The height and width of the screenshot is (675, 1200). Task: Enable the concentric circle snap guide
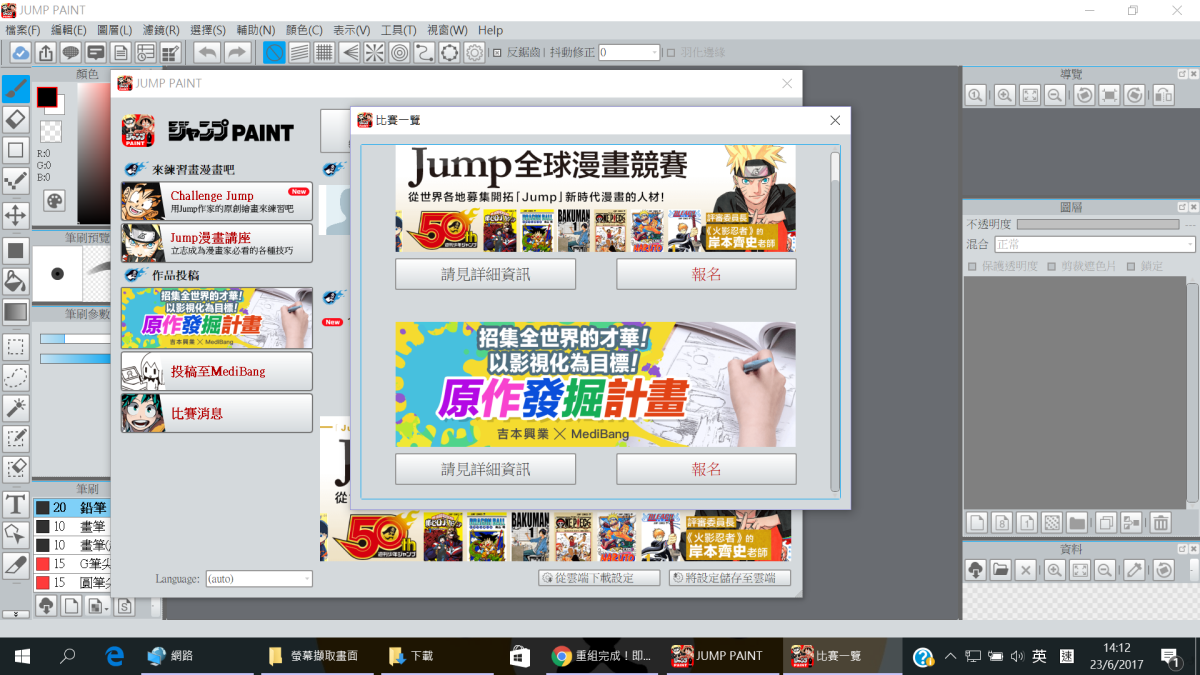pyautogui.click(x=399, y=53)
